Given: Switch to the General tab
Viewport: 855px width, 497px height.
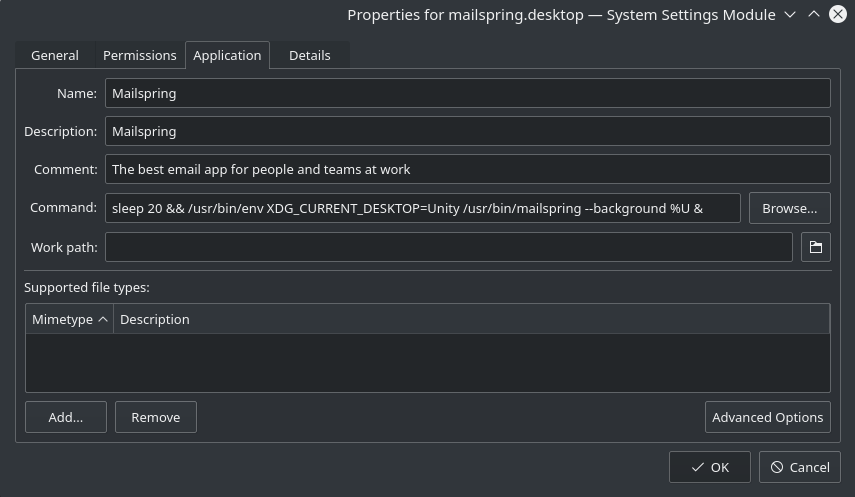Looking at the screenshot, I should coord(55,55).
